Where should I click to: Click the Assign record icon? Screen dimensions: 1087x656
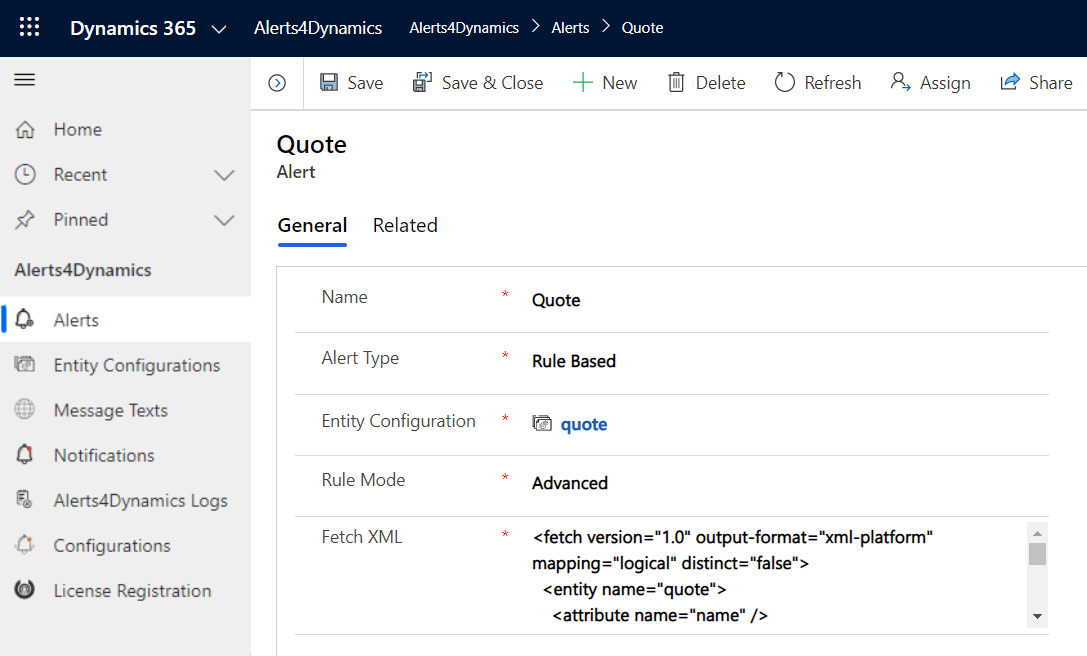(900, 82)
